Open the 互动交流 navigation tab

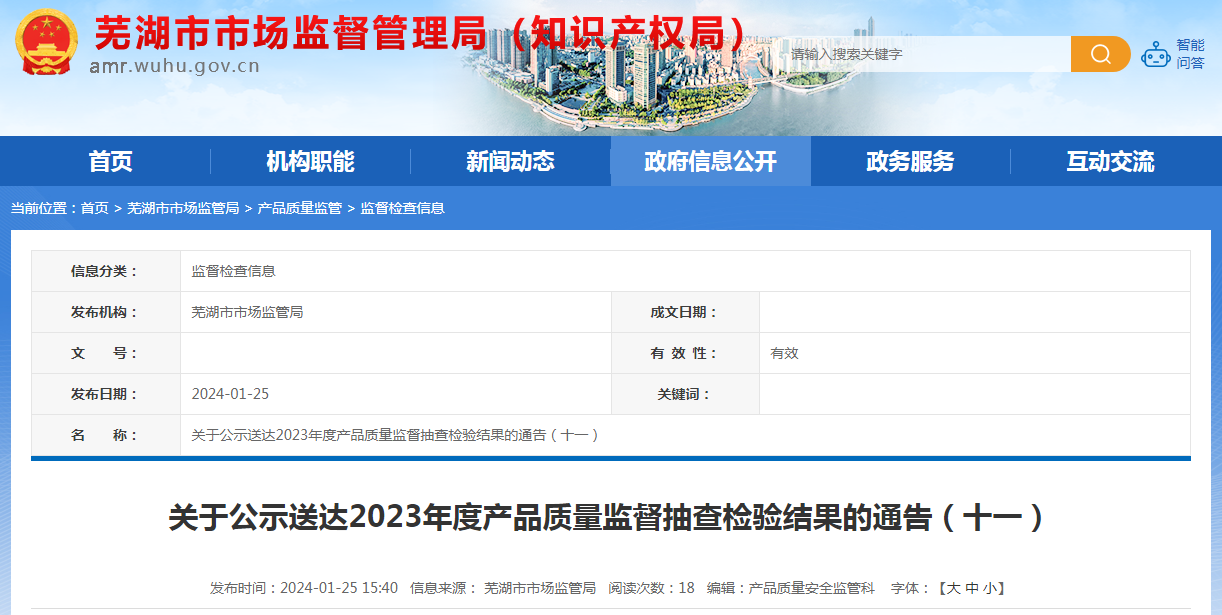pos(1110,161)
